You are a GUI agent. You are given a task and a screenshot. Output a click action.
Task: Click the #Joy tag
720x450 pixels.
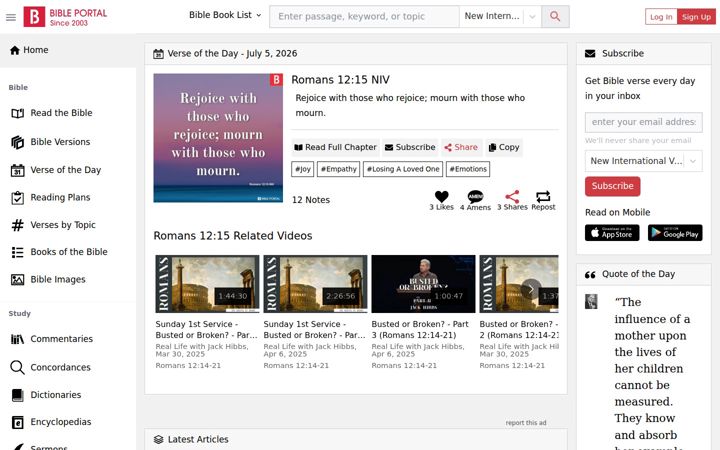coord(303,169)
